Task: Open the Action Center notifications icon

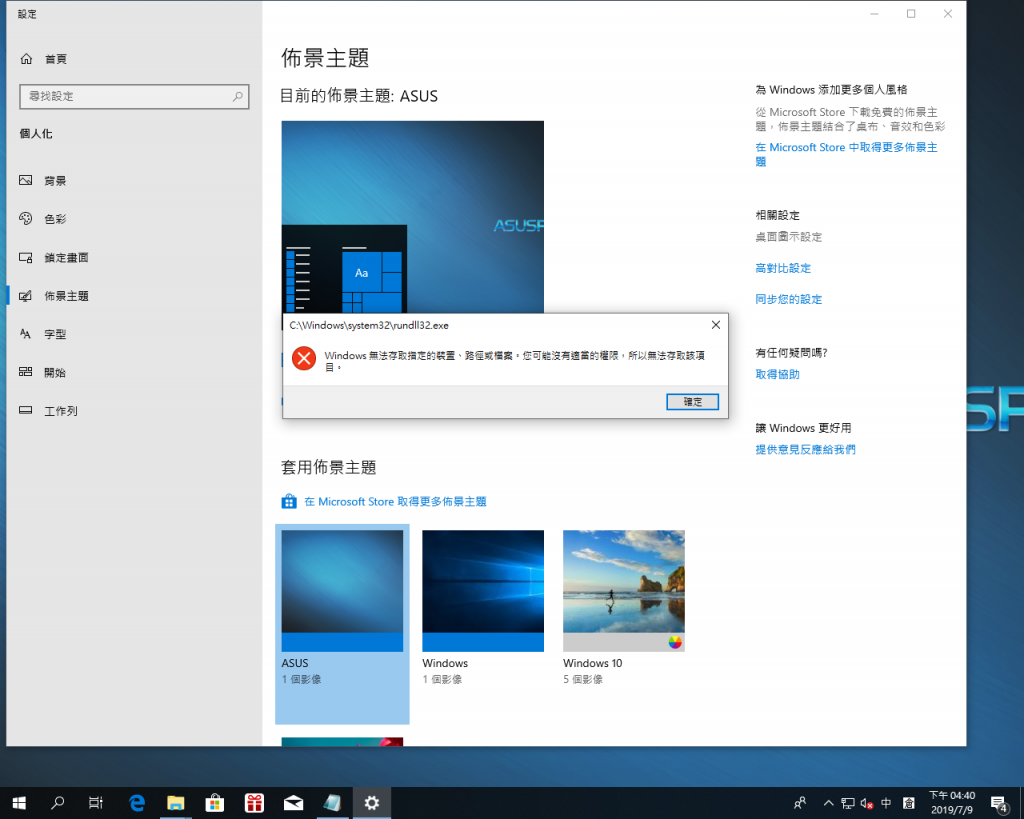Action: [999, 803]
